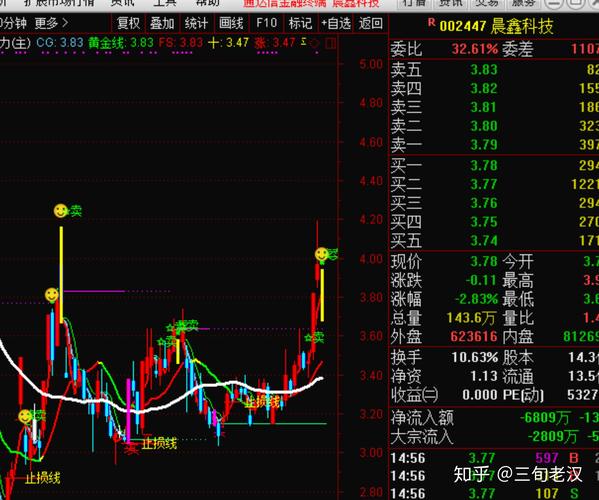Click the red R badge beside 002447

coord(431,23)
